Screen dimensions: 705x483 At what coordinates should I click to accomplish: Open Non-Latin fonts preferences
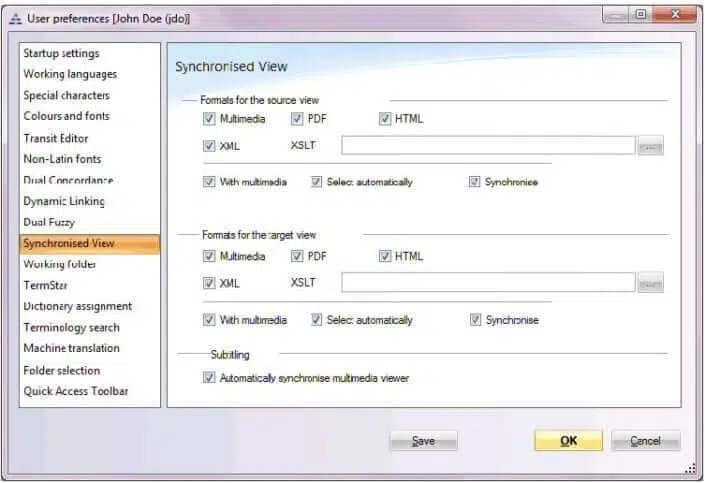(62, 159)
